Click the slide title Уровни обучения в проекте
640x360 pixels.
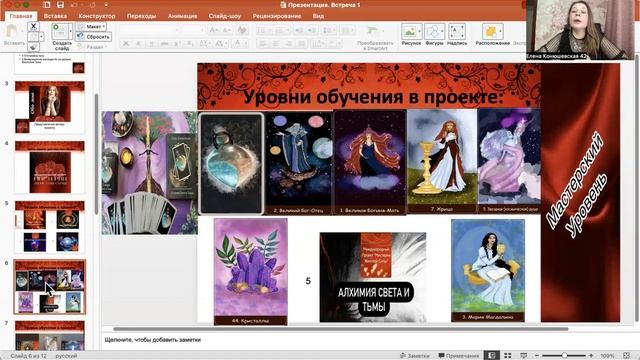coord(373,97)
